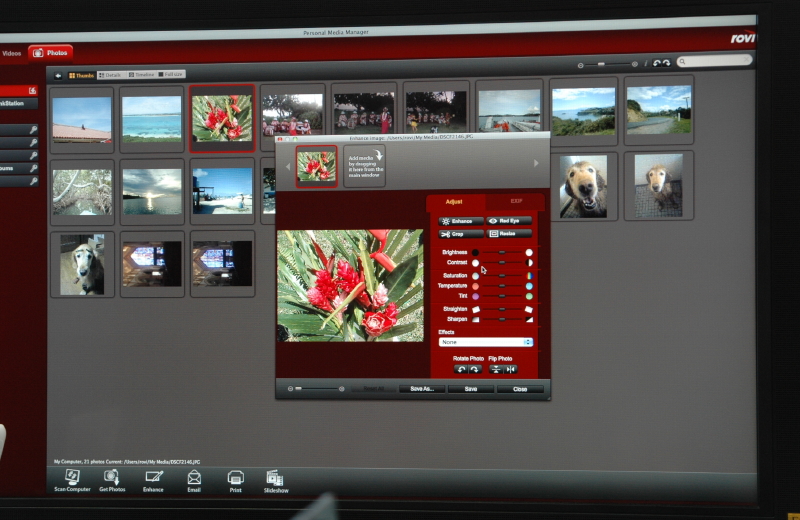Click the key icon on the albums row
Screen dimensions: 800x520
33,168
